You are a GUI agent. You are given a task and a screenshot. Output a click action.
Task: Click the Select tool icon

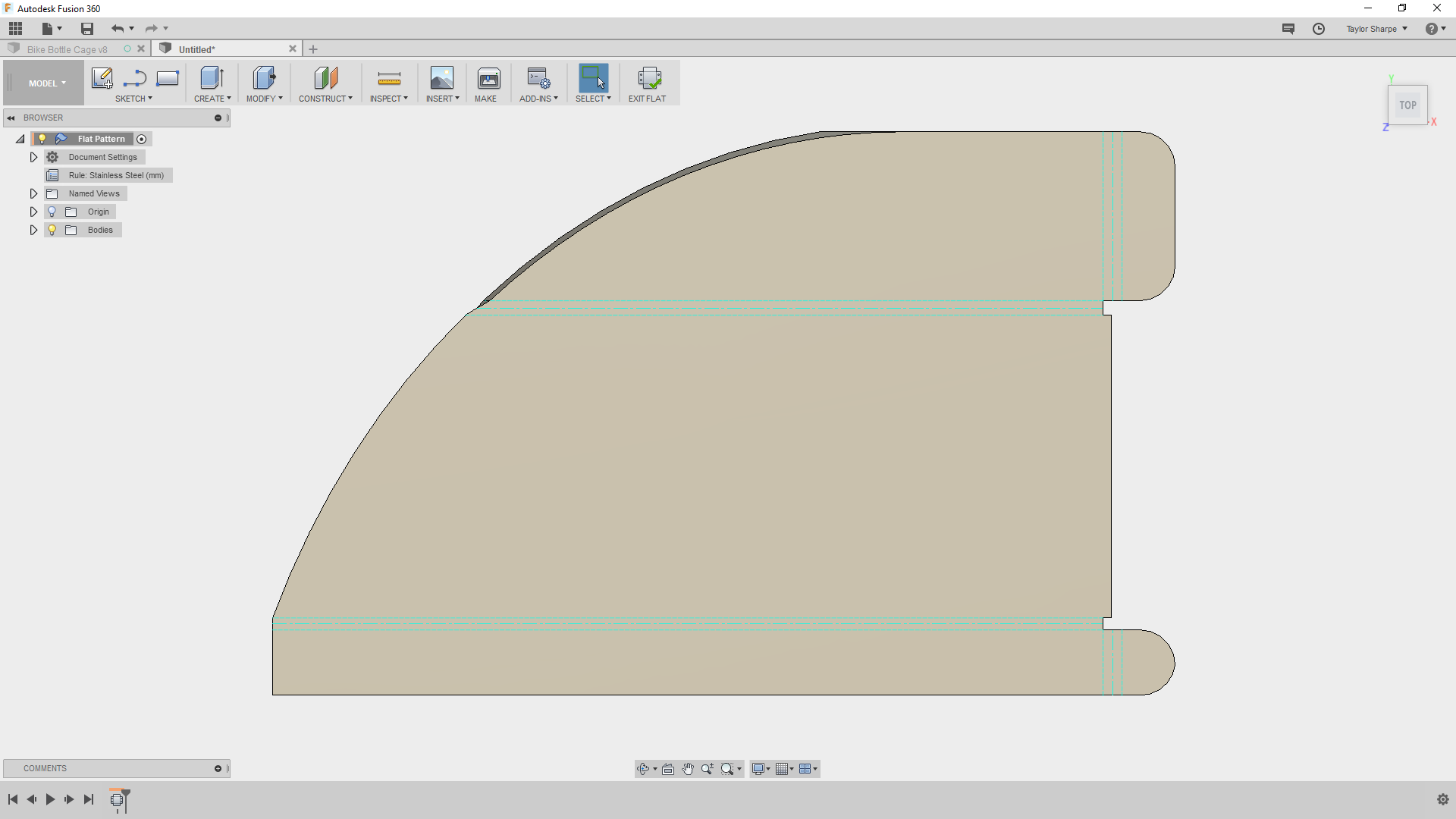point(593,78)
